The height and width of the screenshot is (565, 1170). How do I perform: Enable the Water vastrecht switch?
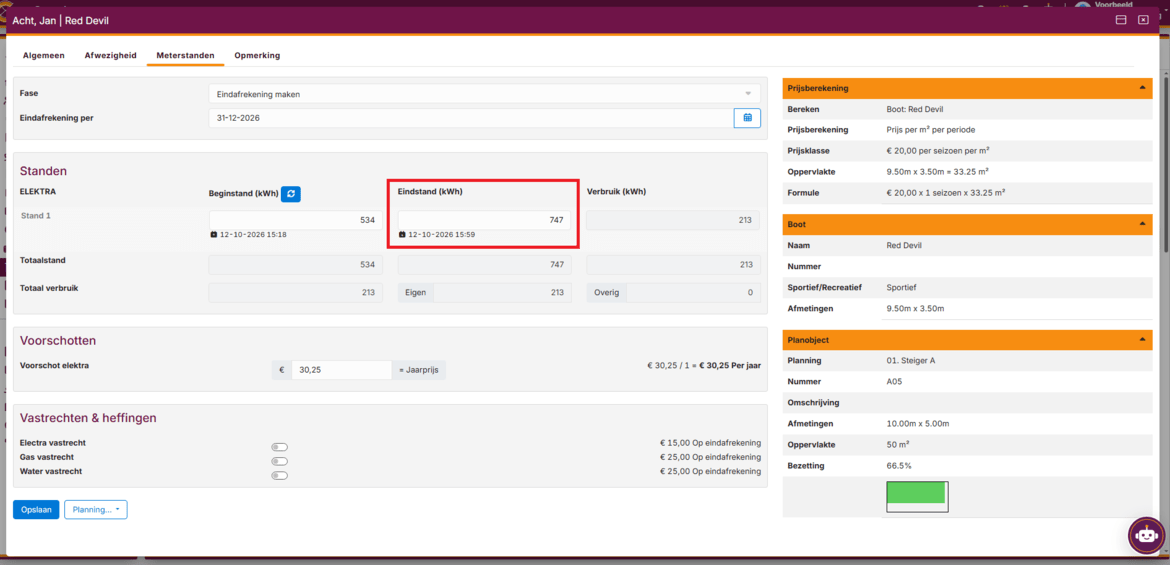click(280, 475)
